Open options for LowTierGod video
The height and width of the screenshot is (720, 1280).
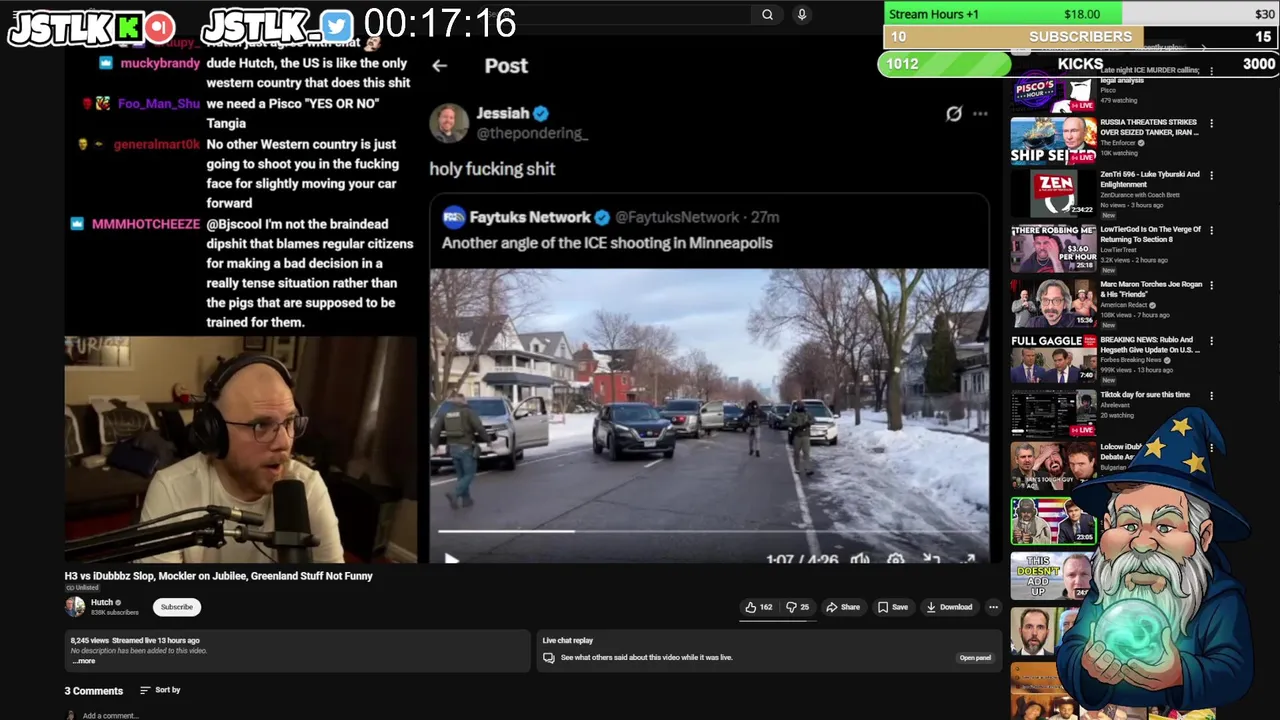click(1211, 231)
